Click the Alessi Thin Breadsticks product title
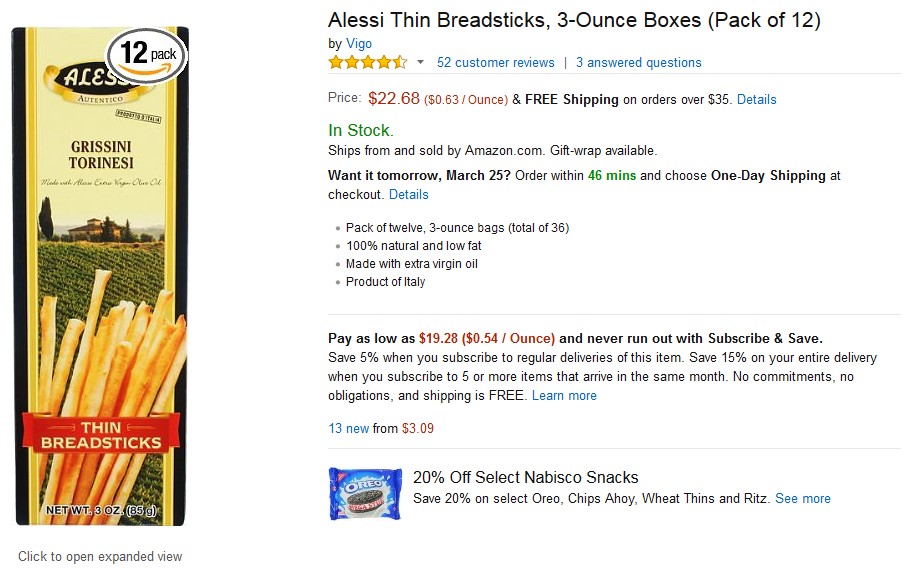This screenshot has width=917, height=568. tap(574, 20)
